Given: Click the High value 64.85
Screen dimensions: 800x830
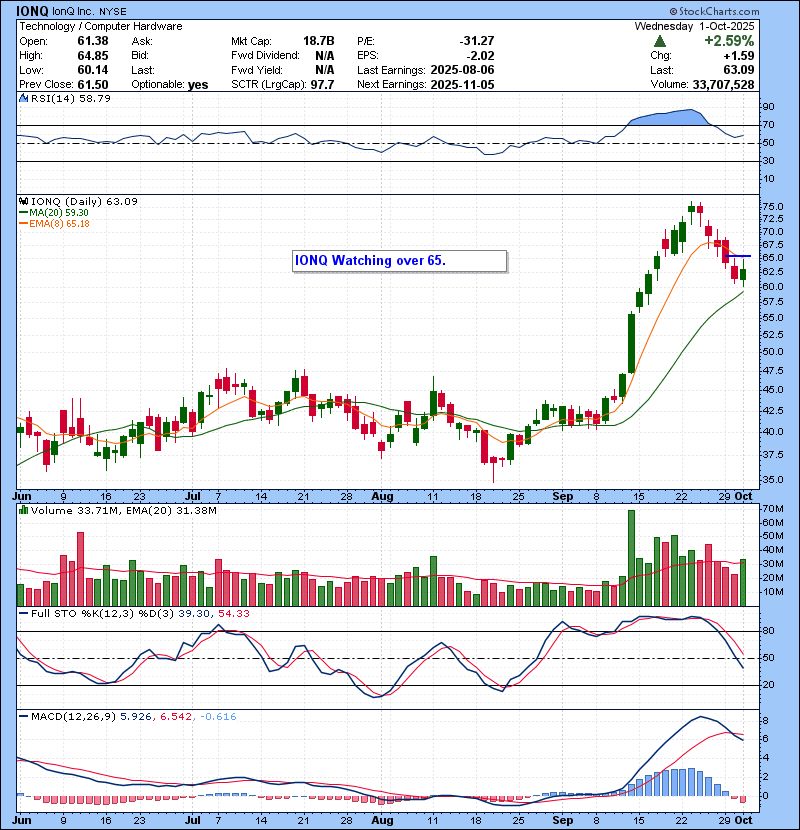Looking at the screenshot, I should pos(93,56).
